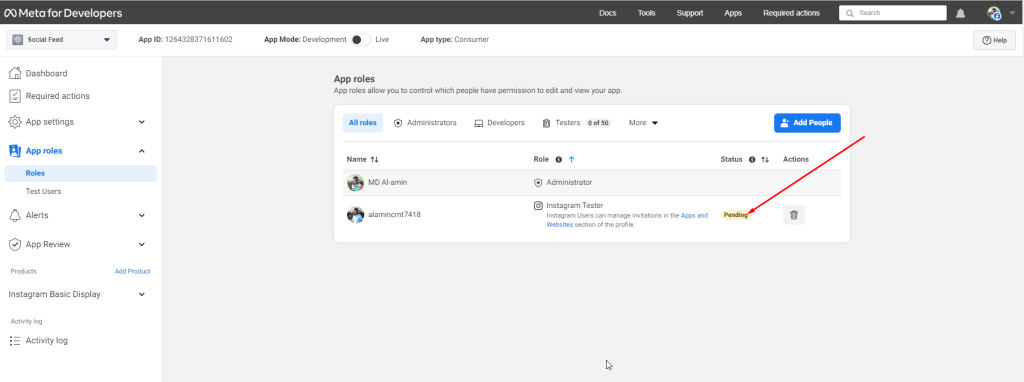Expand the Alerts section chevron

(142, 215)
